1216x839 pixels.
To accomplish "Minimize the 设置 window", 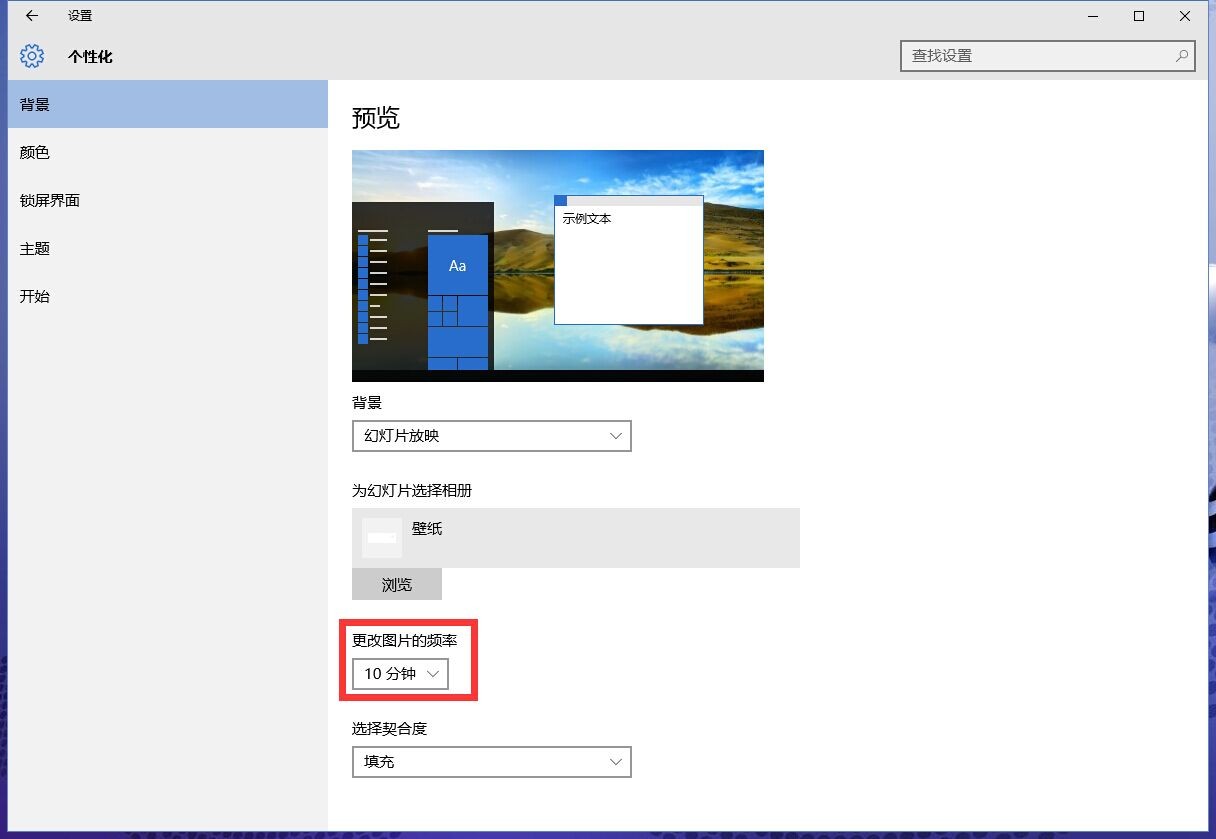I will tap(1093, 16).
